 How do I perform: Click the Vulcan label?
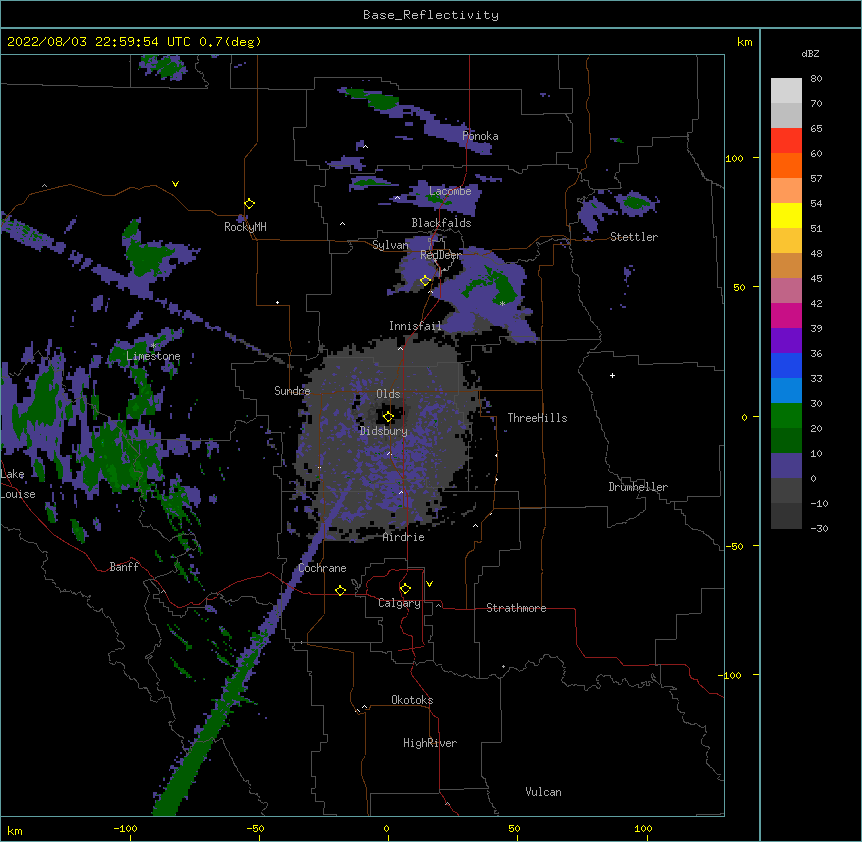point(543,792)
